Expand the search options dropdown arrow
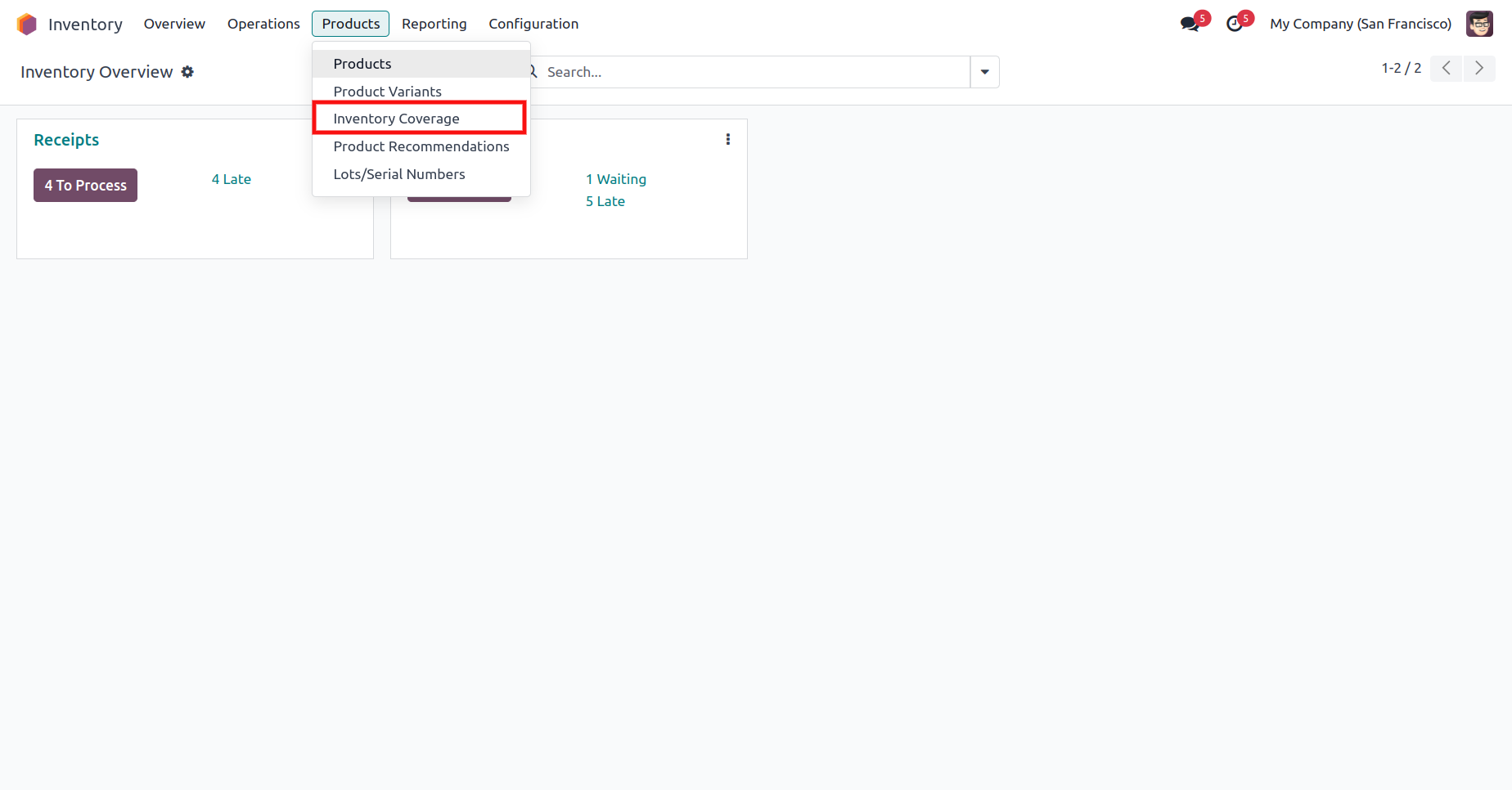Image resolution: width=1512 pixels, height=790 pixels. coord(984,72)
